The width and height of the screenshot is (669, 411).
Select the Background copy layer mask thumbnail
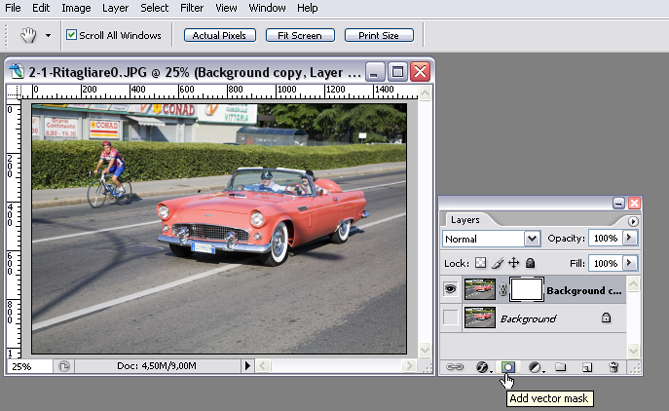tap(526, 291)
